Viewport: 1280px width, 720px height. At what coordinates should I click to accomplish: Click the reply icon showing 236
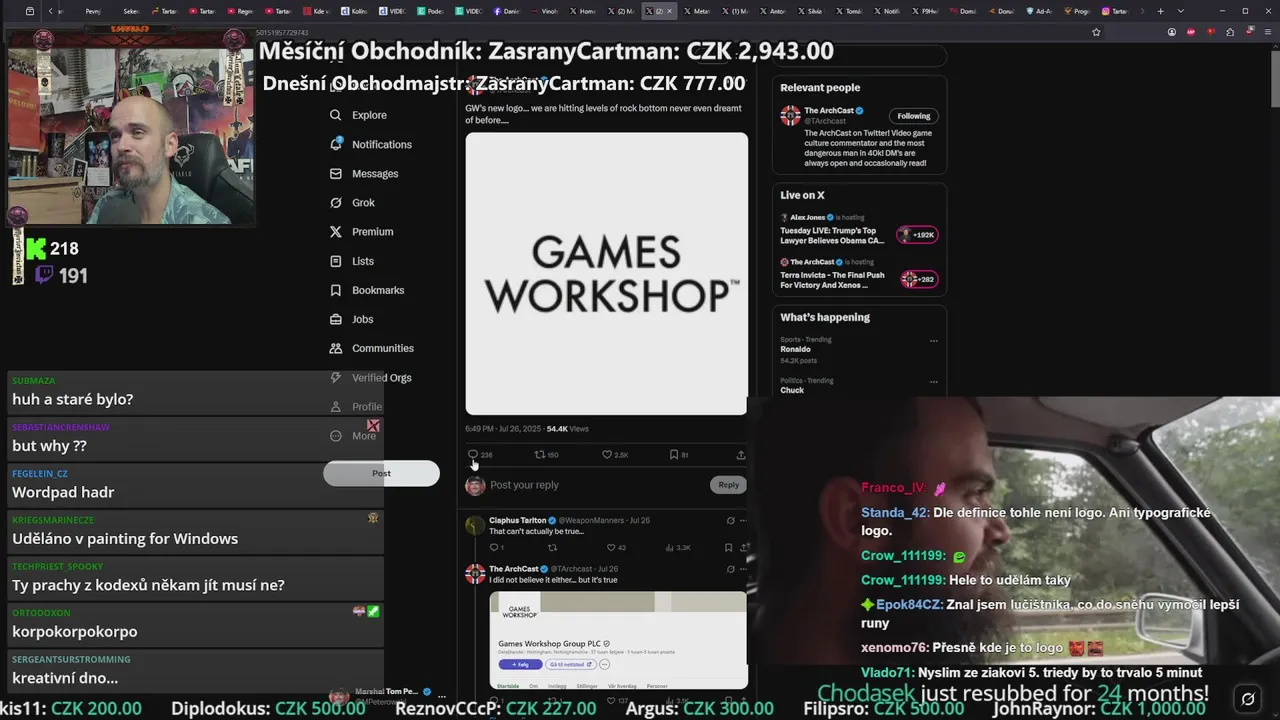(479, 454)
